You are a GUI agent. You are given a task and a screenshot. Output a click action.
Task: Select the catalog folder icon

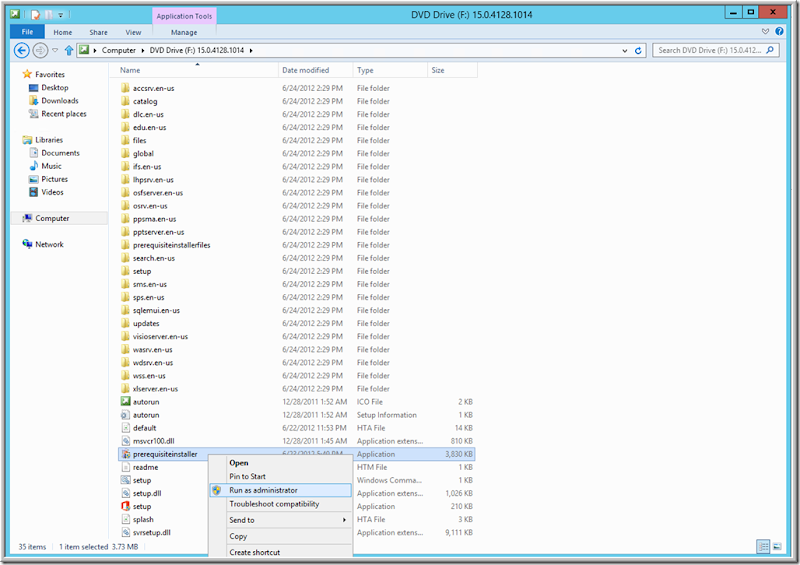click(x=126, y=101)
